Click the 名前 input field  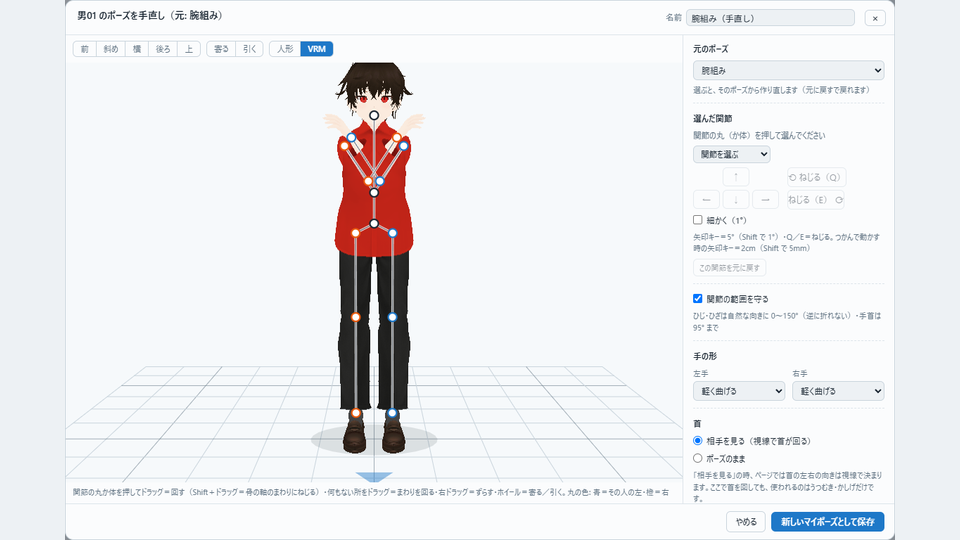pos(770,18)
